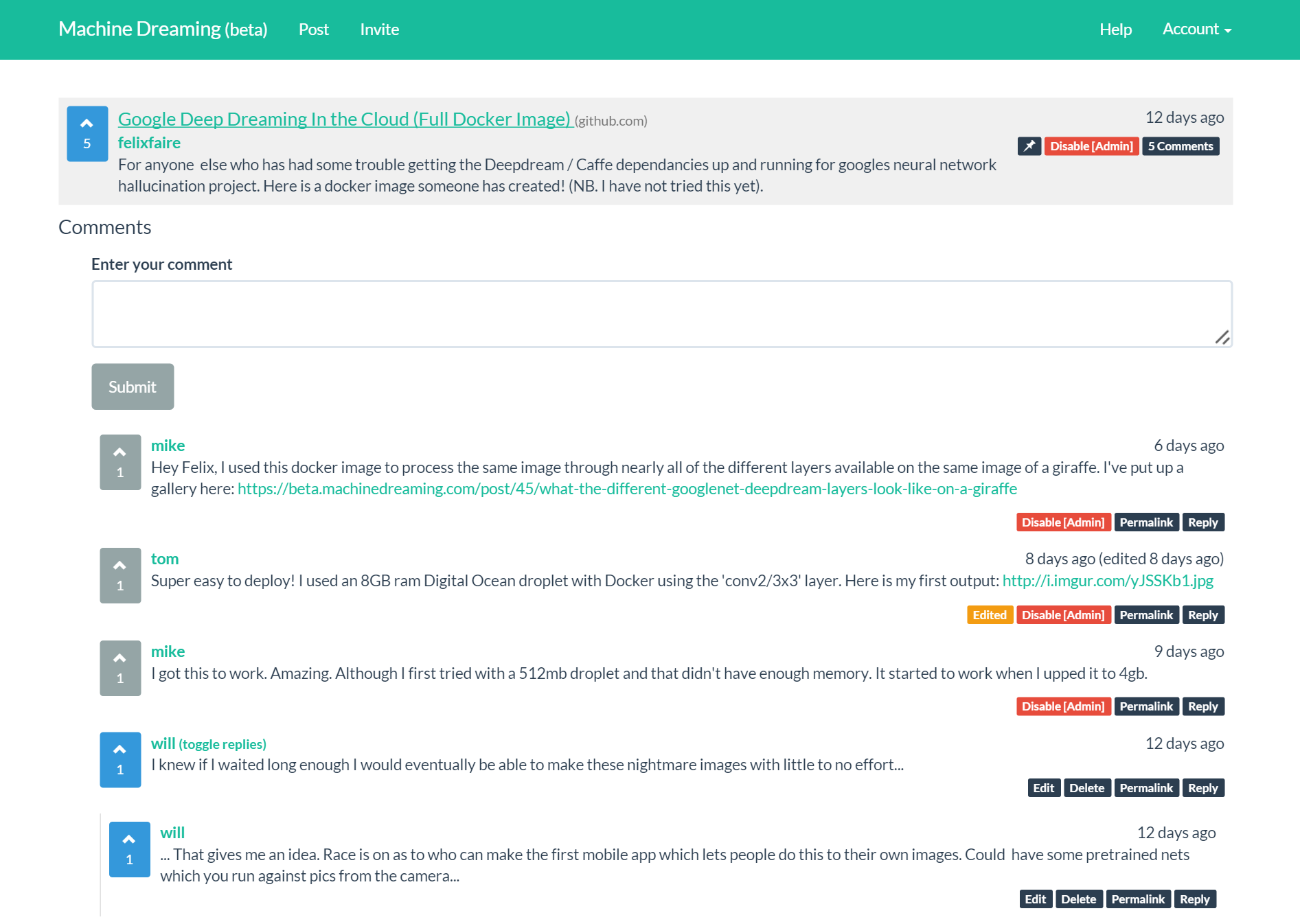1300x924 pixels.
Task: Grab the comment box resize handle
Action: coord(1222,337)
